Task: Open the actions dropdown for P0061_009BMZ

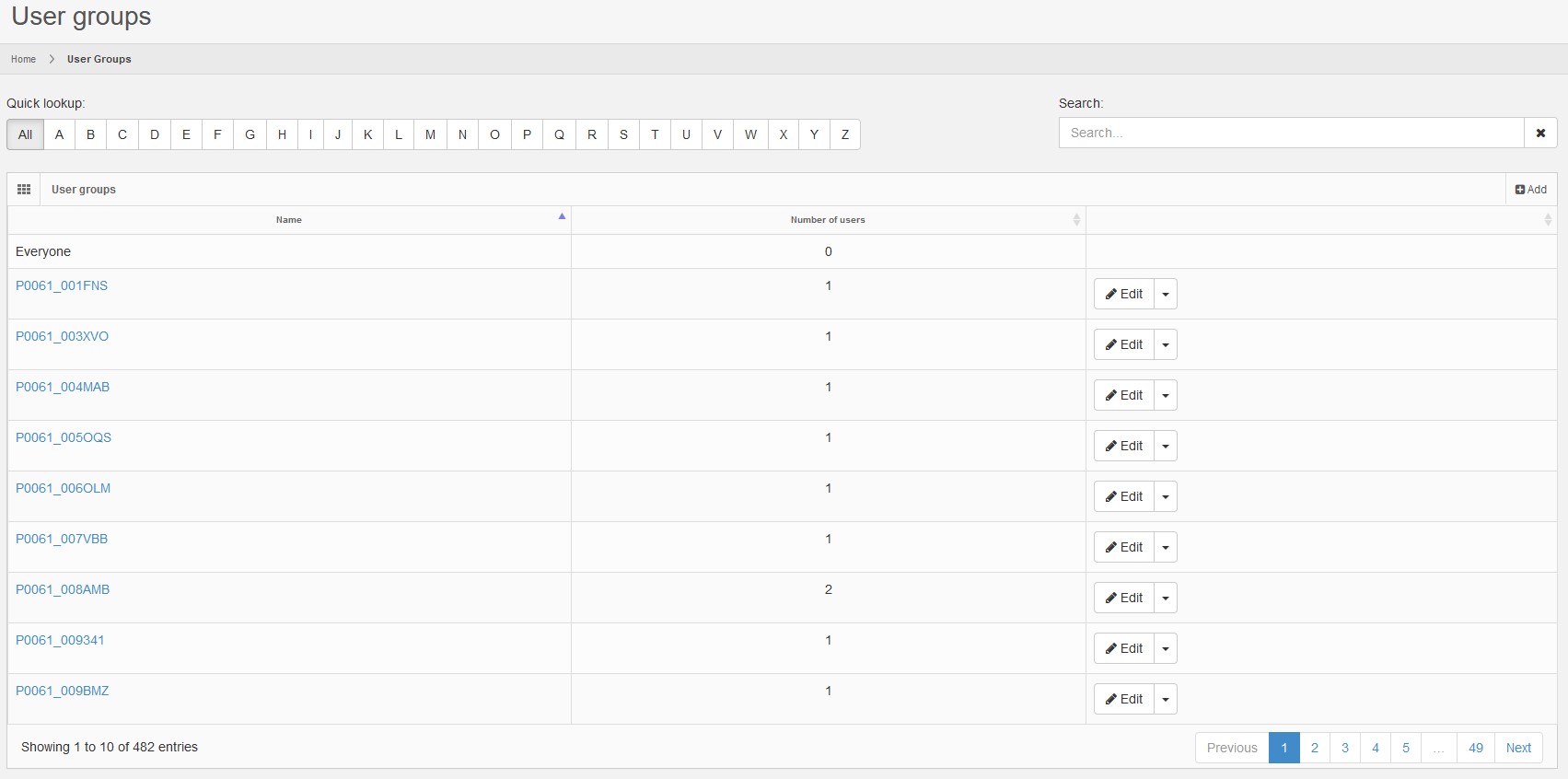Action: 1166,700
